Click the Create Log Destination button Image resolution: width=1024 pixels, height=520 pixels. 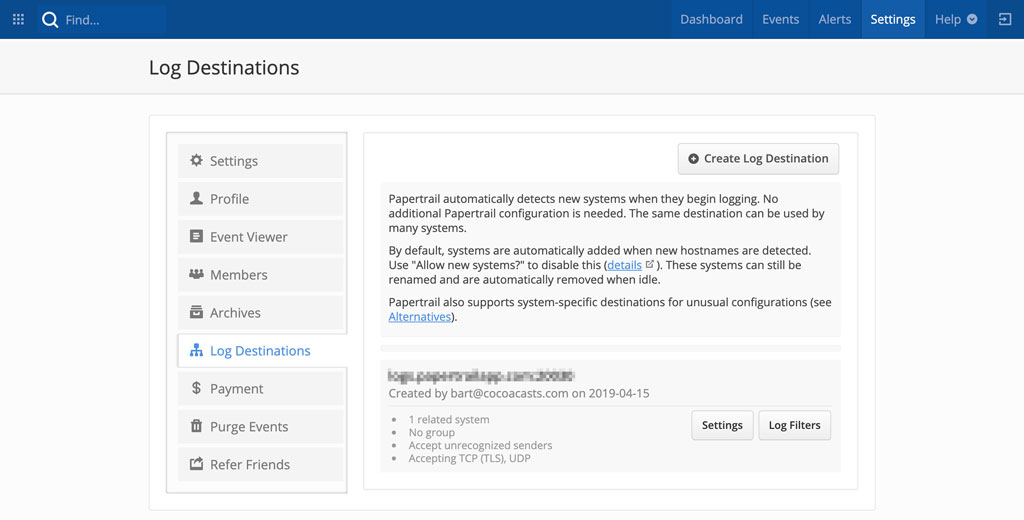point(758,159)
